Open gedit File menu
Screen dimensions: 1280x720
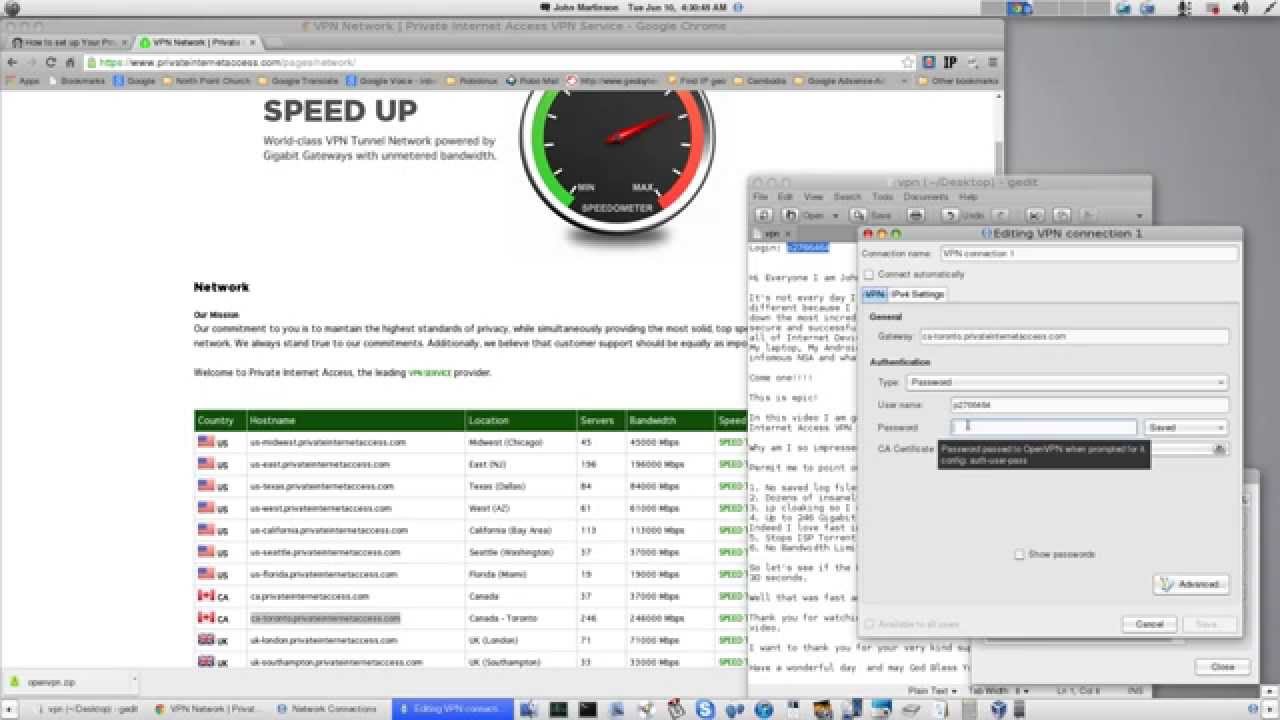point(760,197)
